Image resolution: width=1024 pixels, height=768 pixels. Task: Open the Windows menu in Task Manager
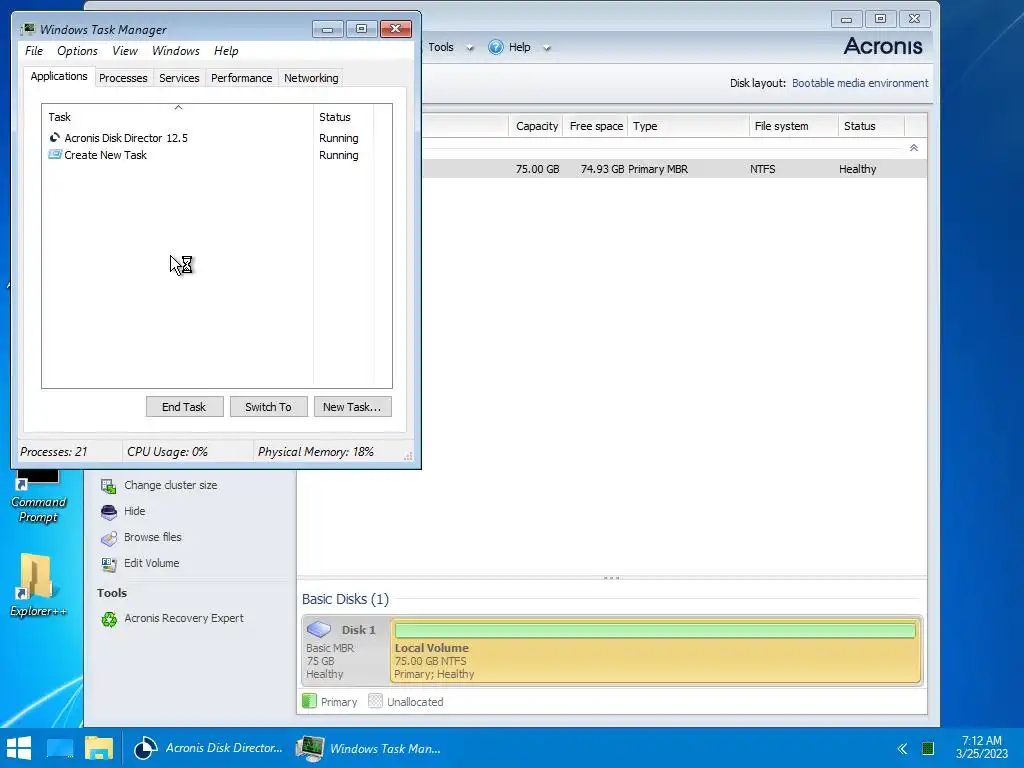coord(176,51)
